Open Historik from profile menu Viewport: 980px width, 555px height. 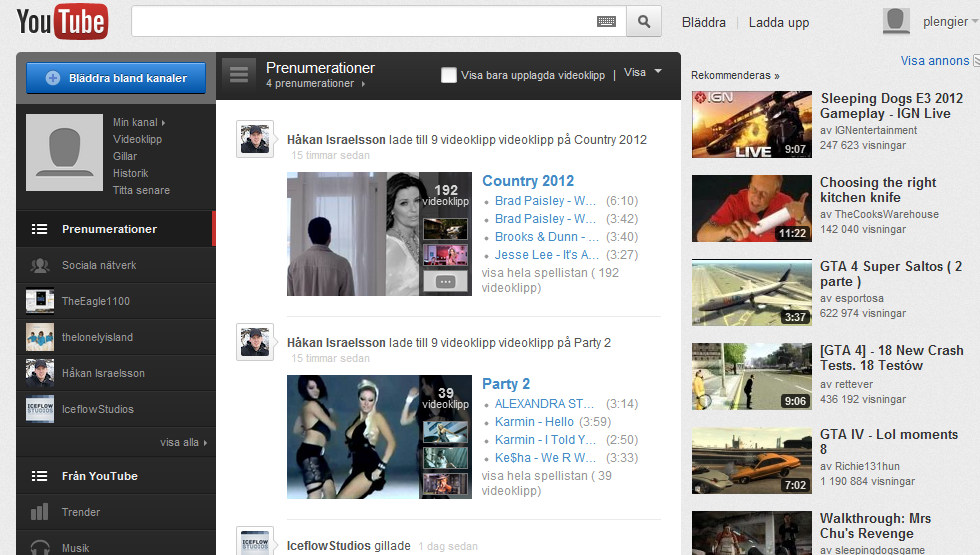[131, 173]
